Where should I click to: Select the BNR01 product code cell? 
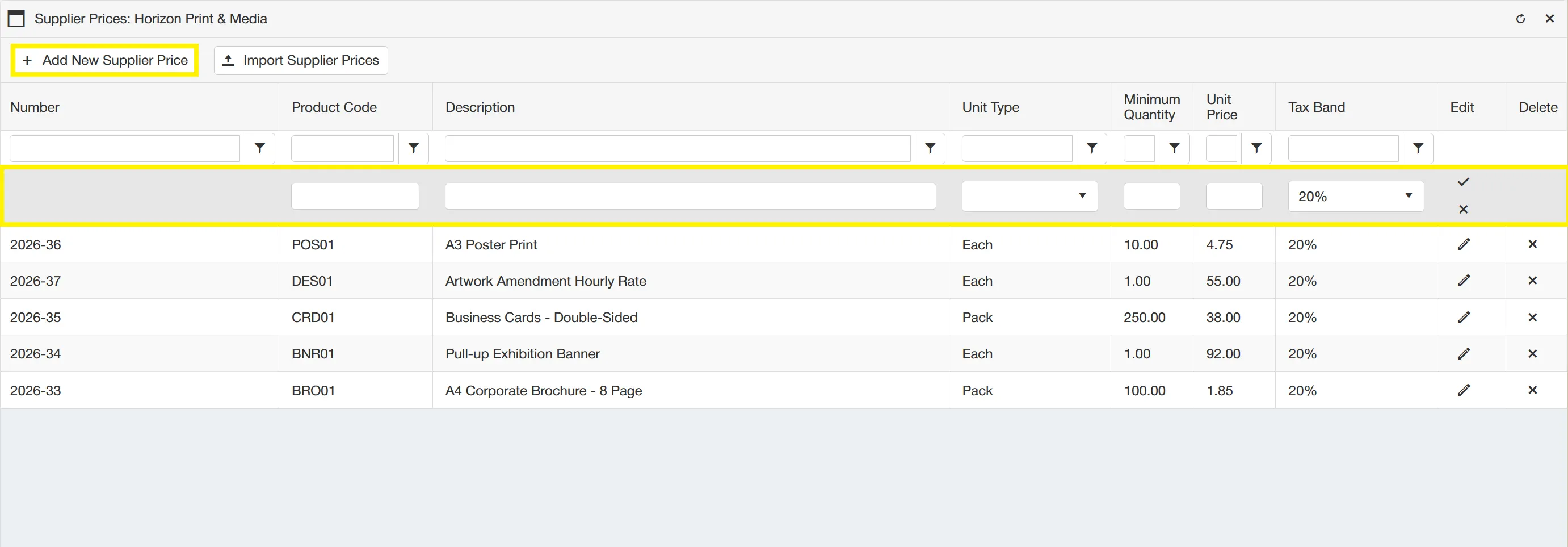point(355,354)
